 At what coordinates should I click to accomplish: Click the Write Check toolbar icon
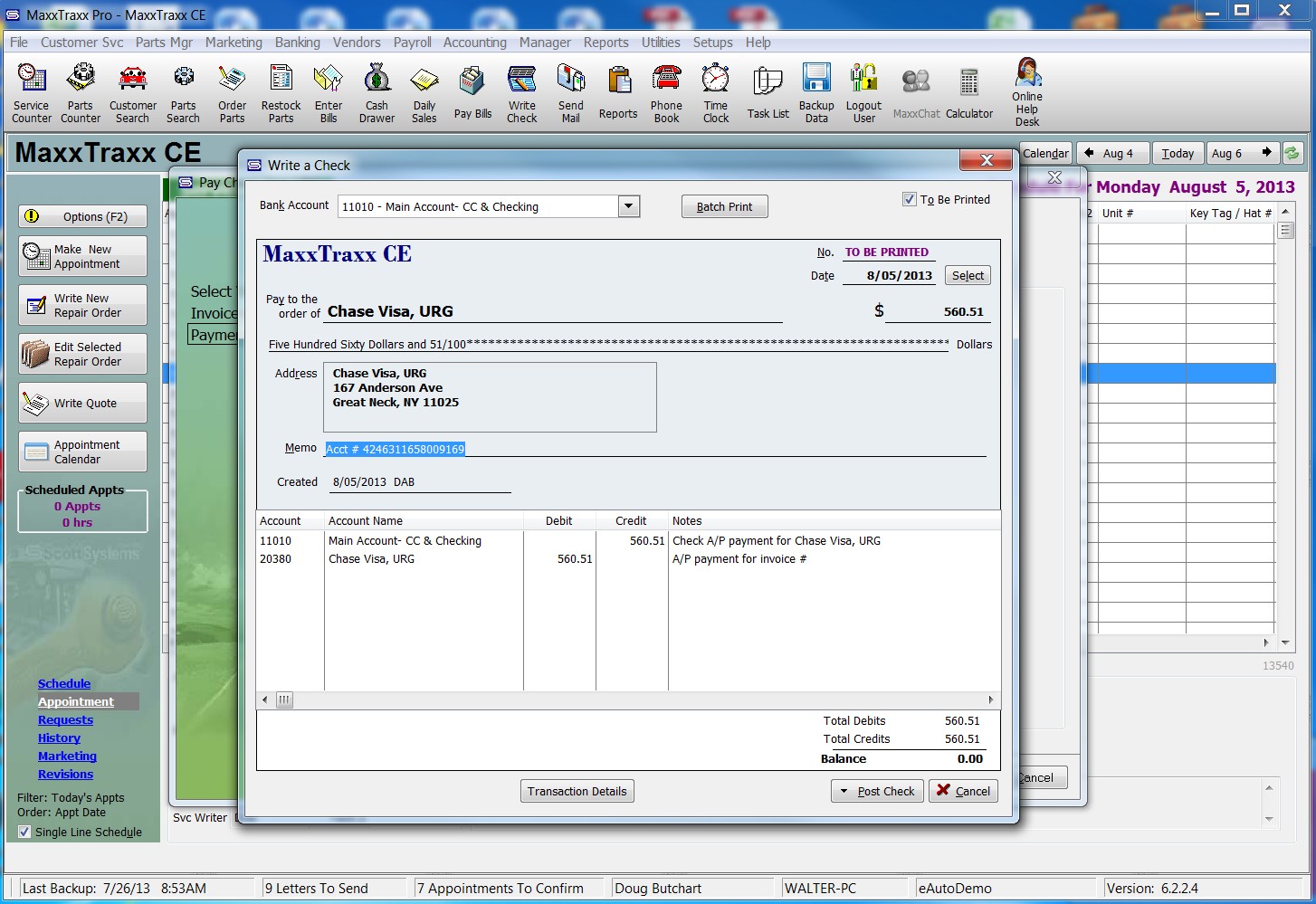[522, 93]
